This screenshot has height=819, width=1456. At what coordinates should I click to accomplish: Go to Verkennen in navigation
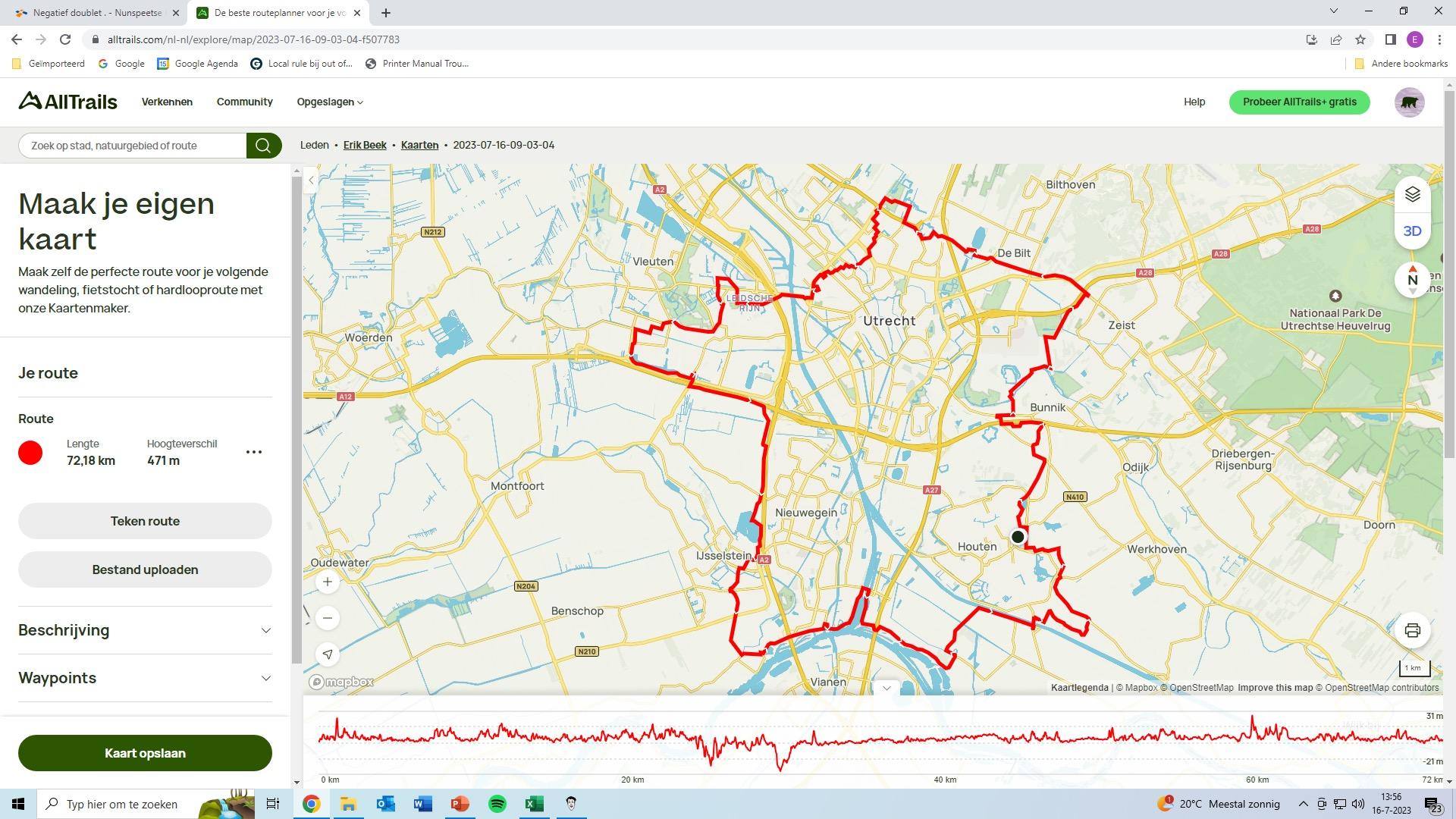click(x=167, y=102)
